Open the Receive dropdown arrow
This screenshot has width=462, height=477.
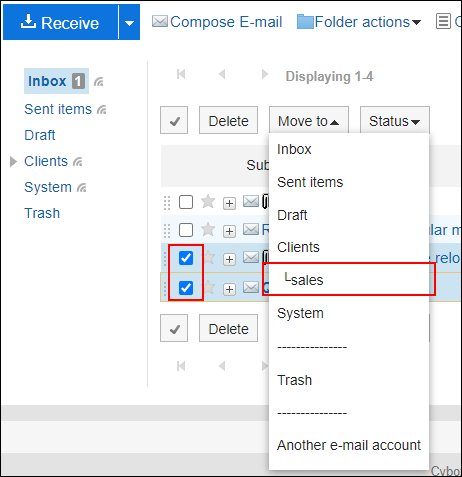(x=129, y=22)
